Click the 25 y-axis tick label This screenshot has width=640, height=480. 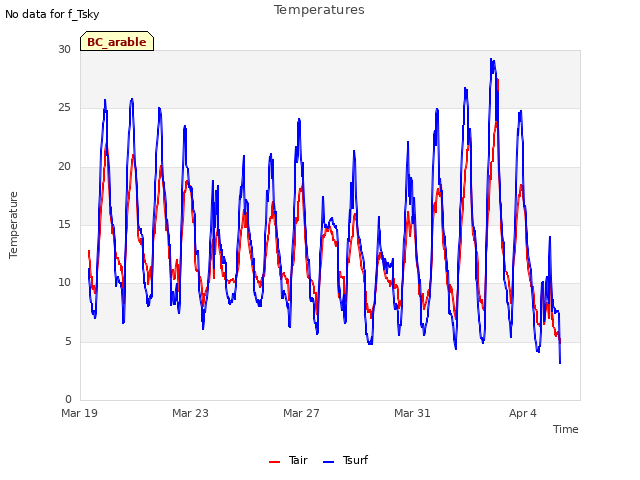tap(64, 108)
